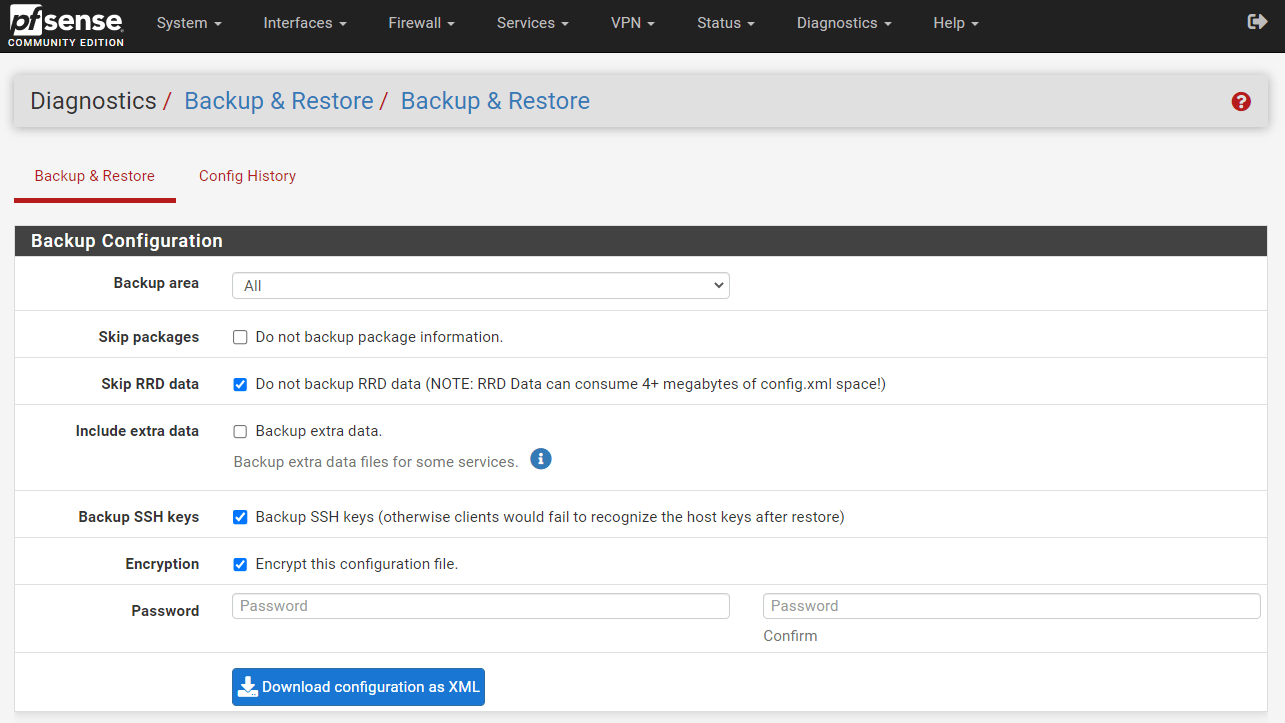Open the Interfaces menu
The height and width of the screenshot is (723, 1285).
coord(305,23)
